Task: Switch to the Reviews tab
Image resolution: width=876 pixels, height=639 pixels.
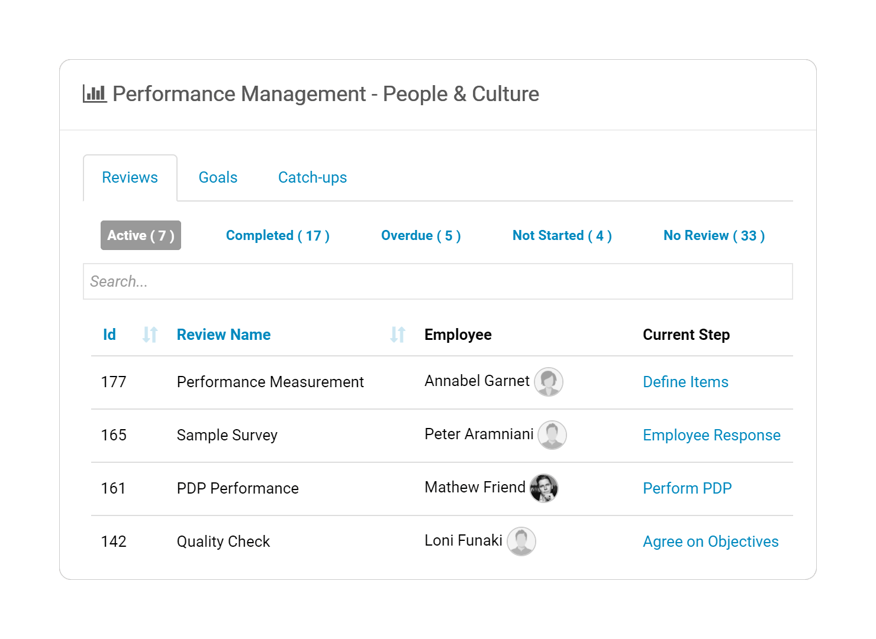Action: [130, 178]
